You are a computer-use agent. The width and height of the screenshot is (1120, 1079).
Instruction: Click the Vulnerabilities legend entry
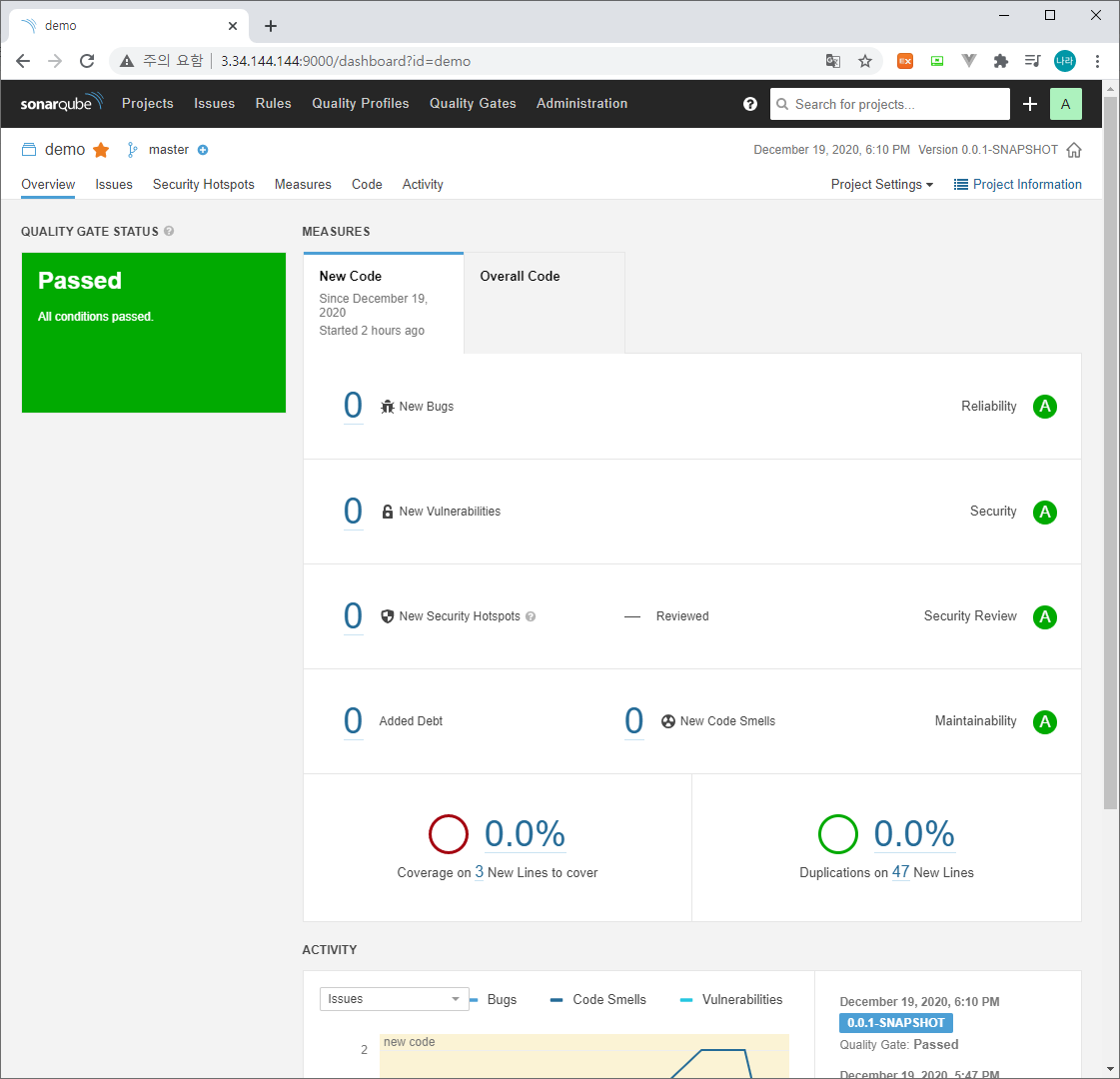point(731,1000)
